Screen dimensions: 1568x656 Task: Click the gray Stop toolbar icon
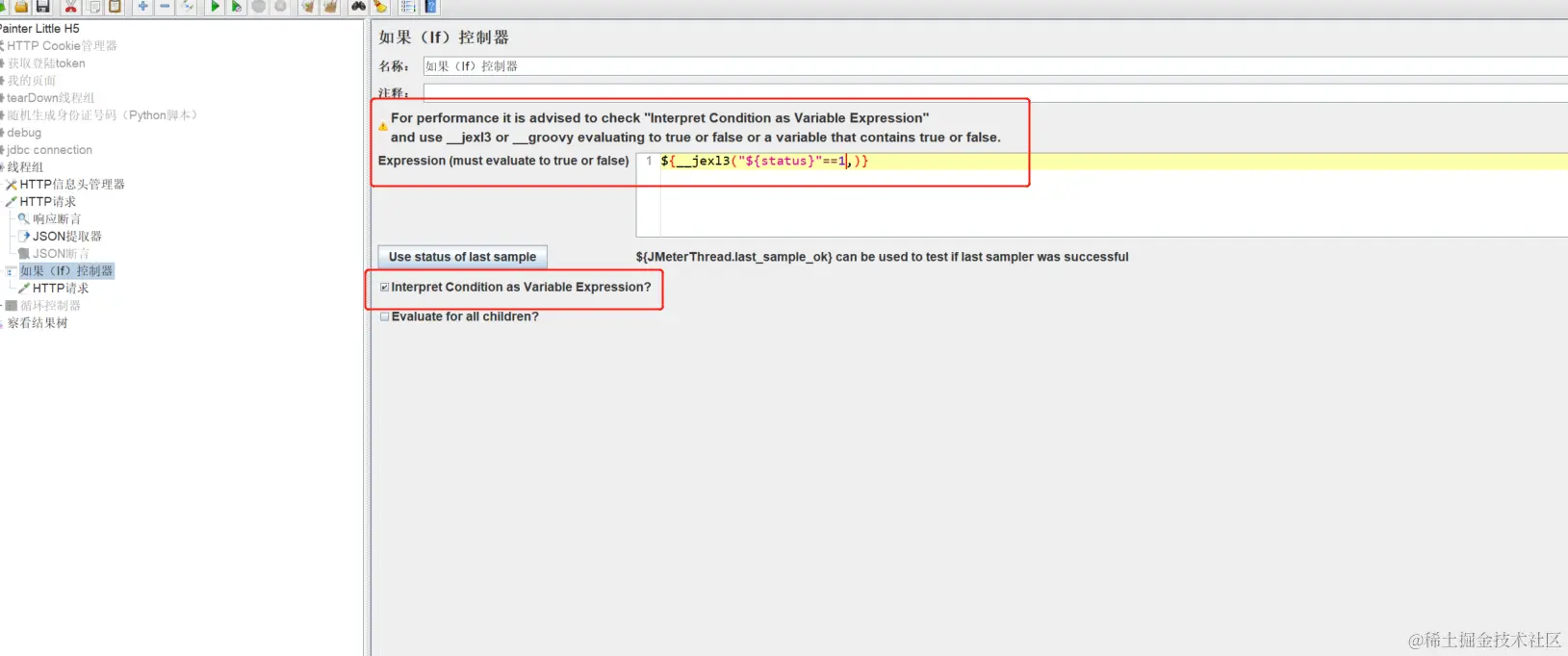click(x=259, y=6)
